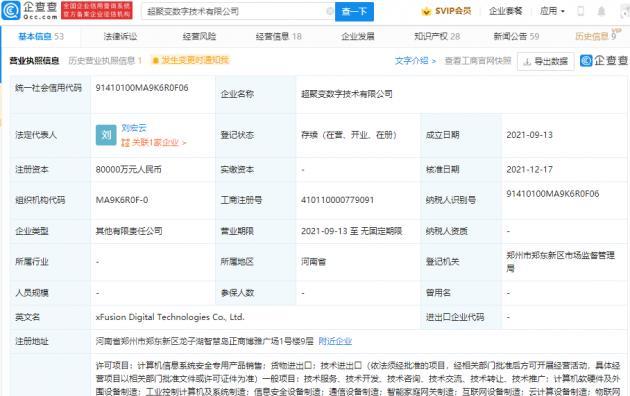The width and height of the screenshot is (630, 396).
Task: Select credit code 91410100MA9K6R0F06 value
Action: pyautogui.click(x=142, y=88)
